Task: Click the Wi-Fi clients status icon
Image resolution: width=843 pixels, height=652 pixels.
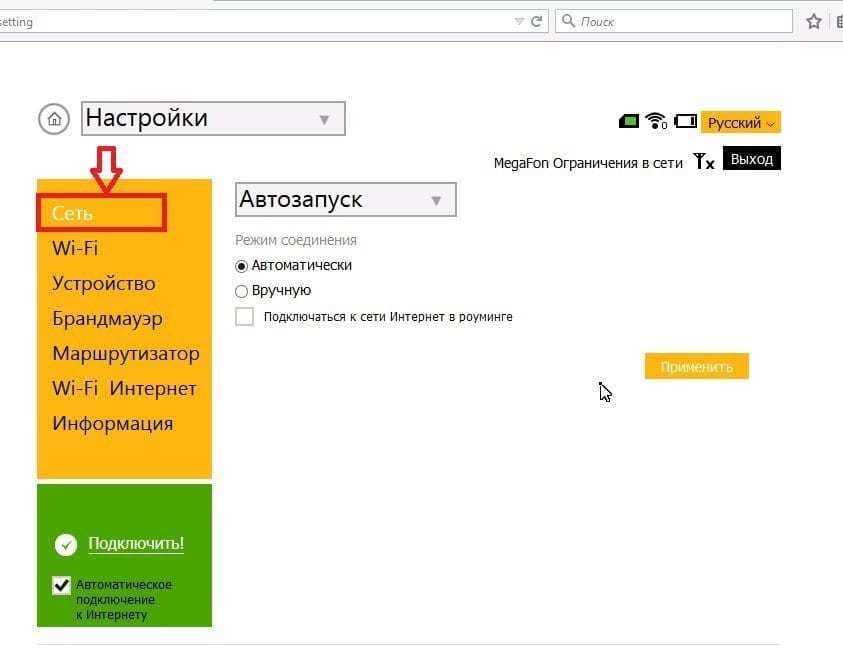Action: tap(656, 120)
